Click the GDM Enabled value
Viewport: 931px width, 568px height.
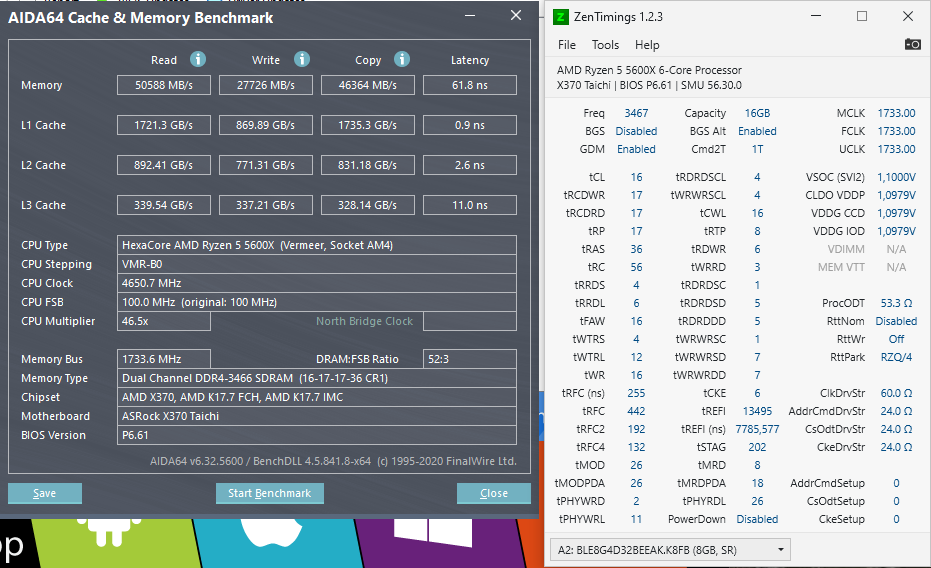tap(636, 149)
